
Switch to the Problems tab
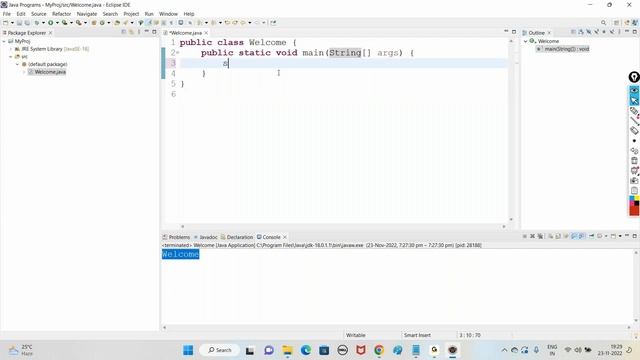point(176,237)
